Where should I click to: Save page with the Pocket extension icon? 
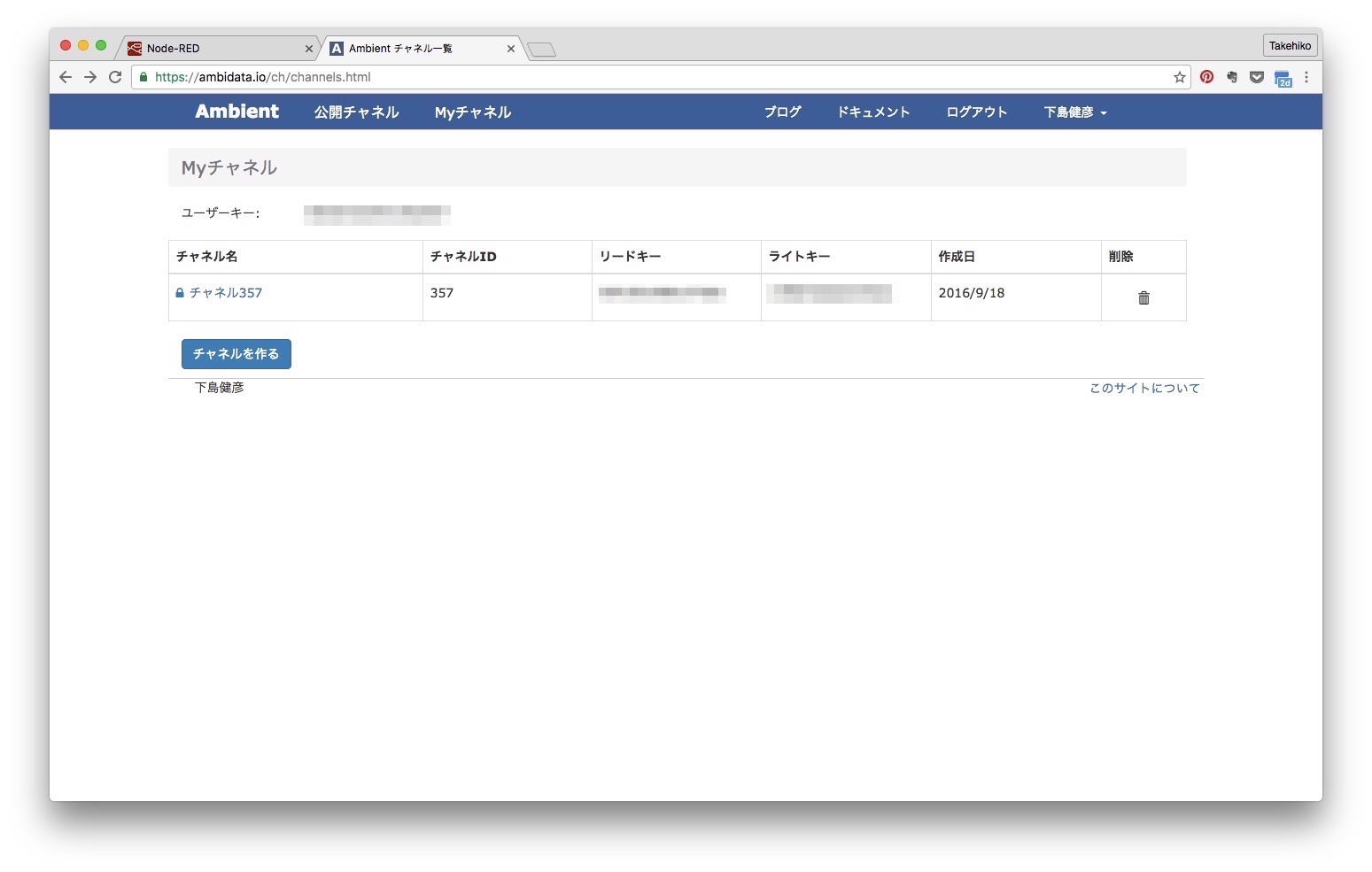tap(1257, 77)
